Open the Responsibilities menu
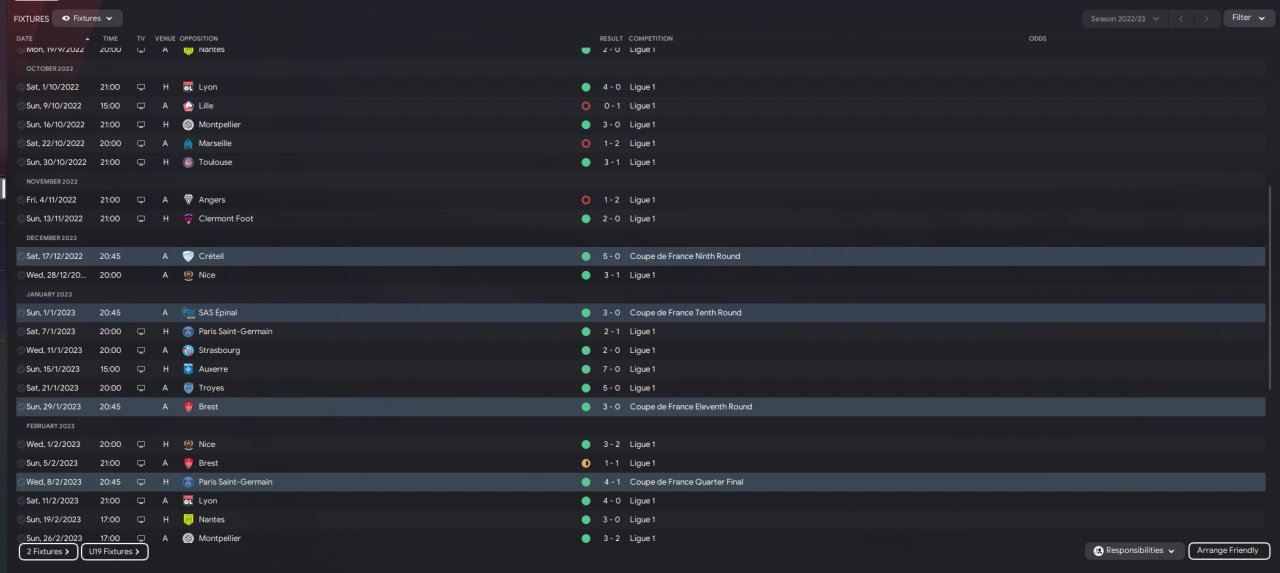The image size is (1280, 573). tap(1134, 551)
